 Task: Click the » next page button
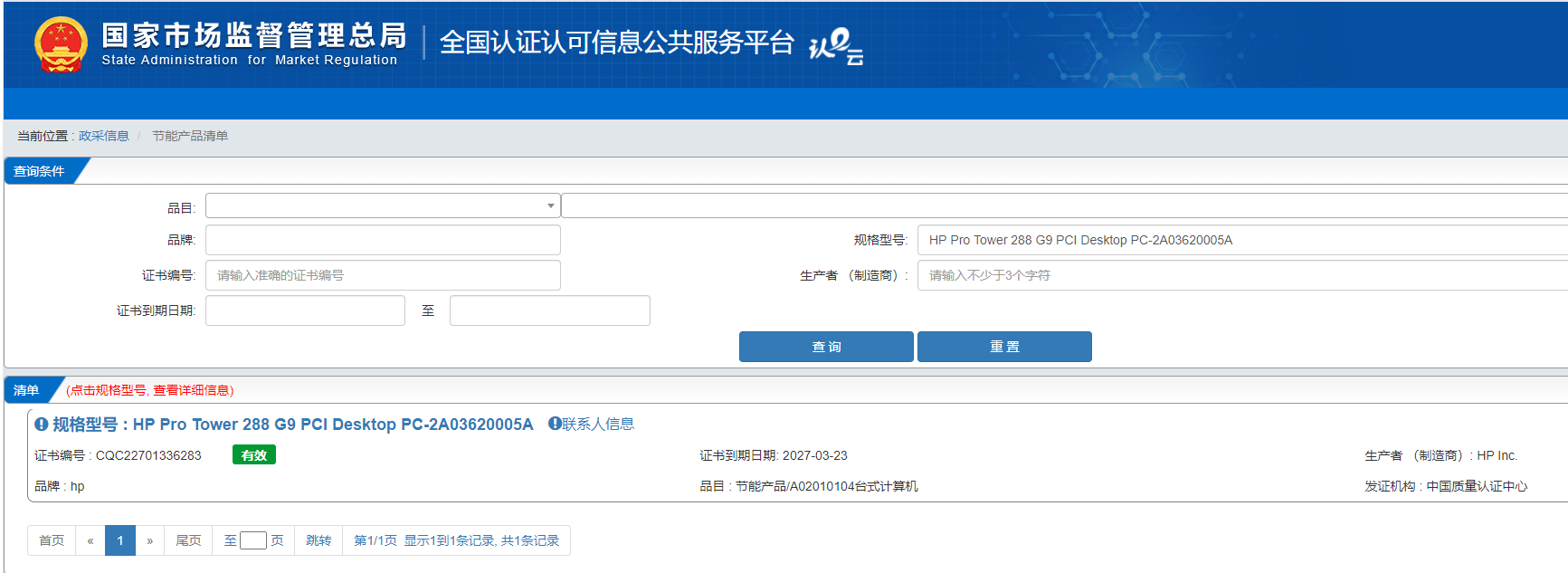[150, 540]
